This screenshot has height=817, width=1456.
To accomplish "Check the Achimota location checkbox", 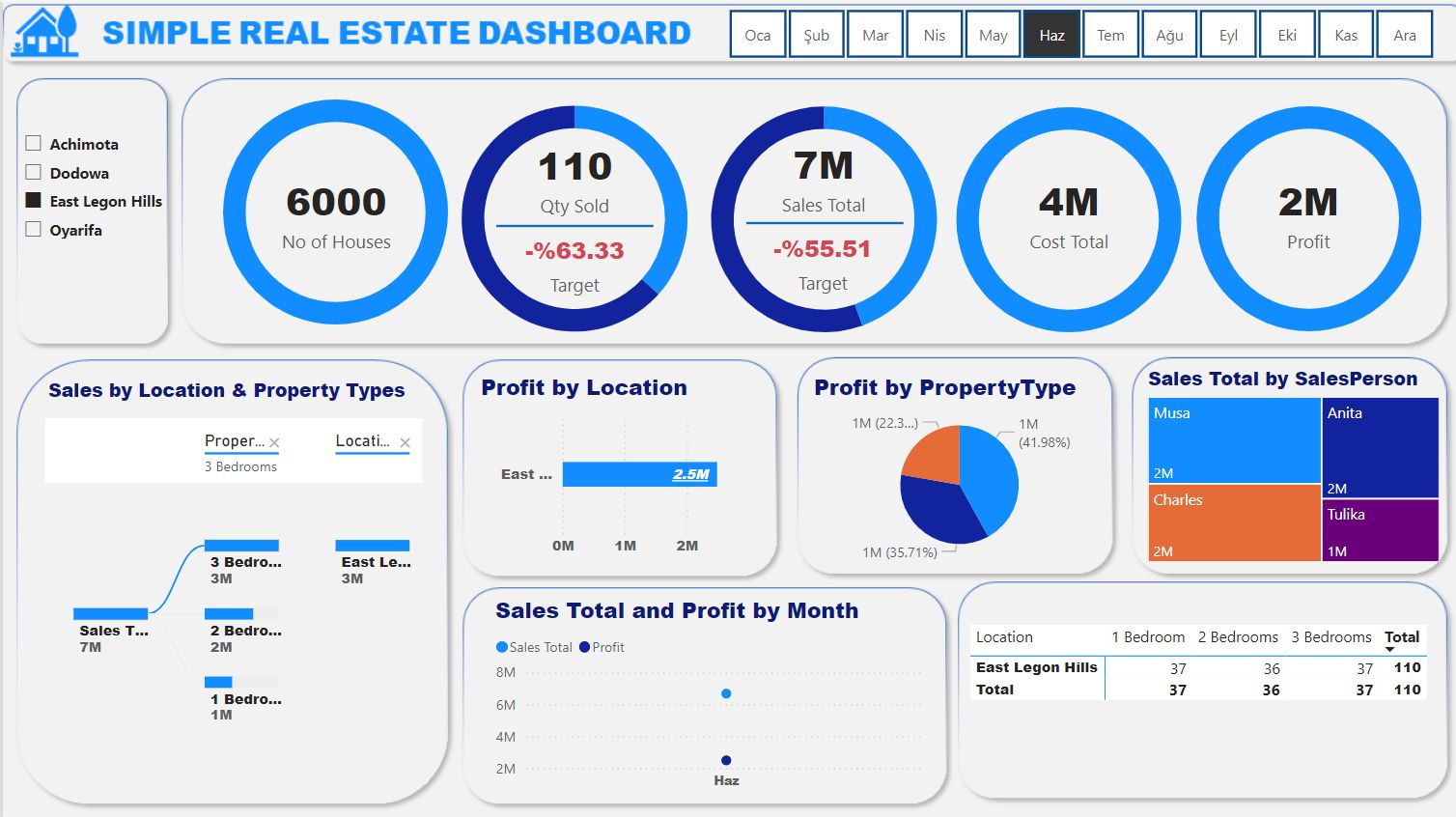I will coord(34,144).
